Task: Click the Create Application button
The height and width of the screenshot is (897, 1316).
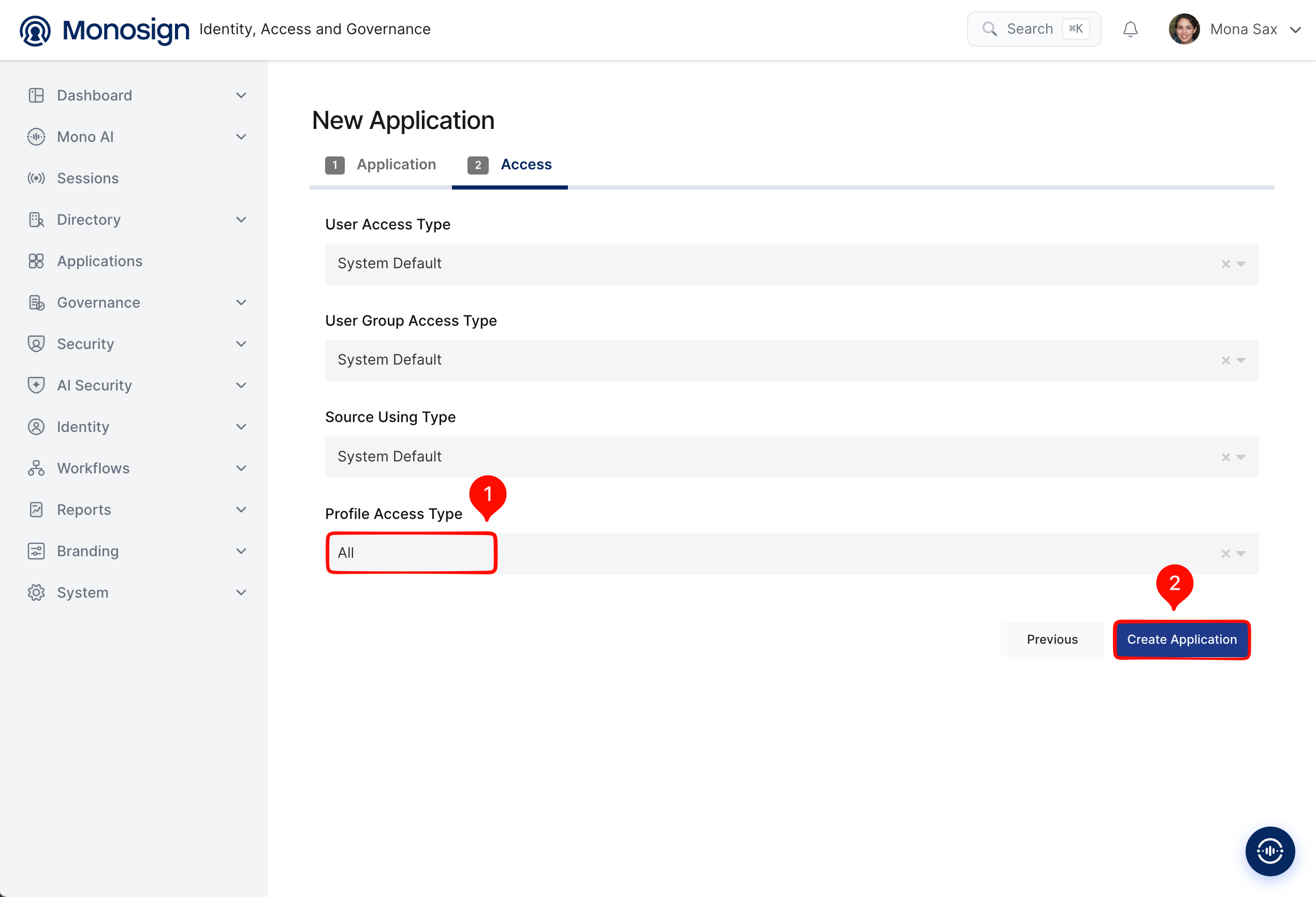Action: [x=1182, y=639]
